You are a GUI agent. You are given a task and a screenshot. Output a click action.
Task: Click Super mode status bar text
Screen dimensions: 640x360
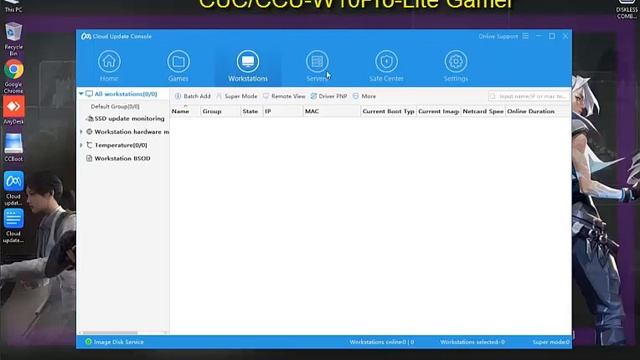pos(551,342)
